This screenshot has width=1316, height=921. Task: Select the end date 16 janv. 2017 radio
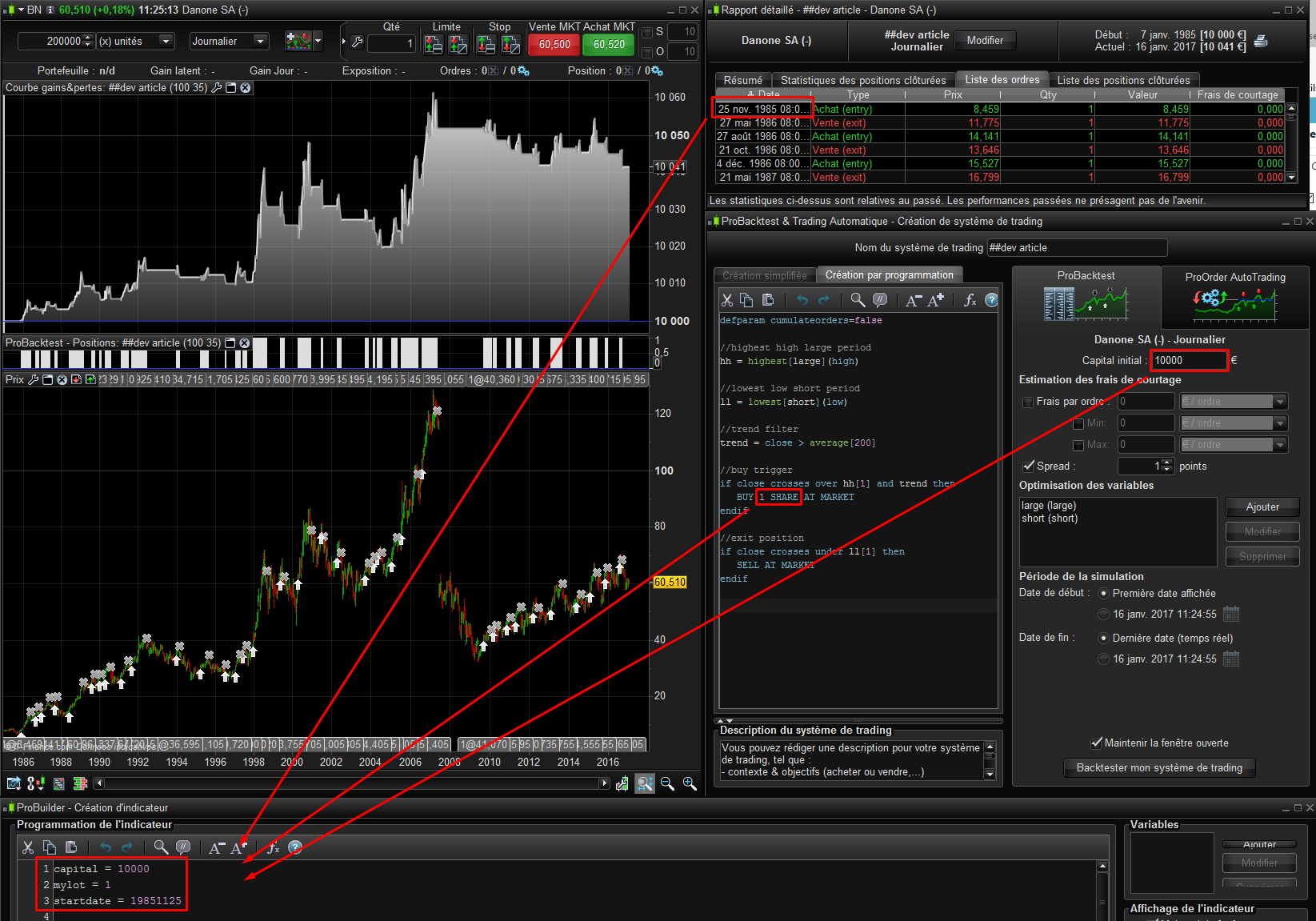pyautogui.click(x=1104, y=659)
